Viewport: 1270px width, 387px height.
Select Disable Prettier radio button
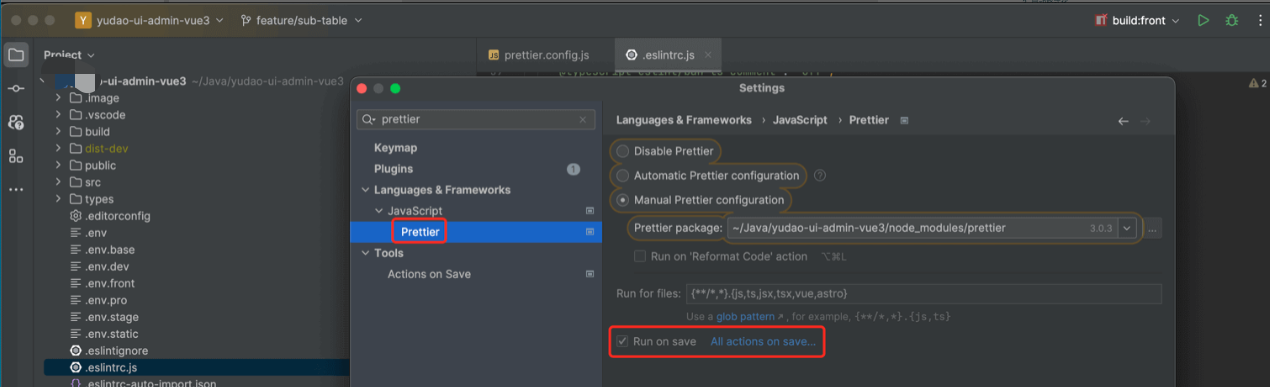[x=623, y=151]
